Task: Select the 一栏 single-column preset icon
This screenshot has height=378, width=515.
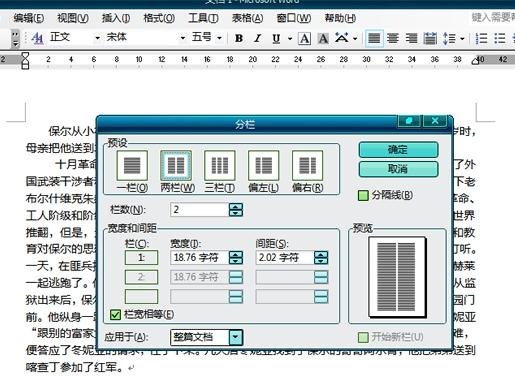Action: point(132,165)
